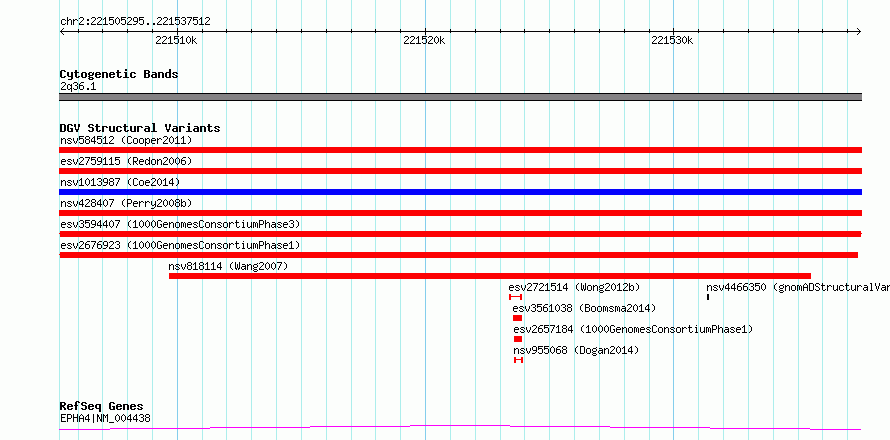Click the 221520k ruler mark
This screenshot has height=440, width=890.
(424, 41)
